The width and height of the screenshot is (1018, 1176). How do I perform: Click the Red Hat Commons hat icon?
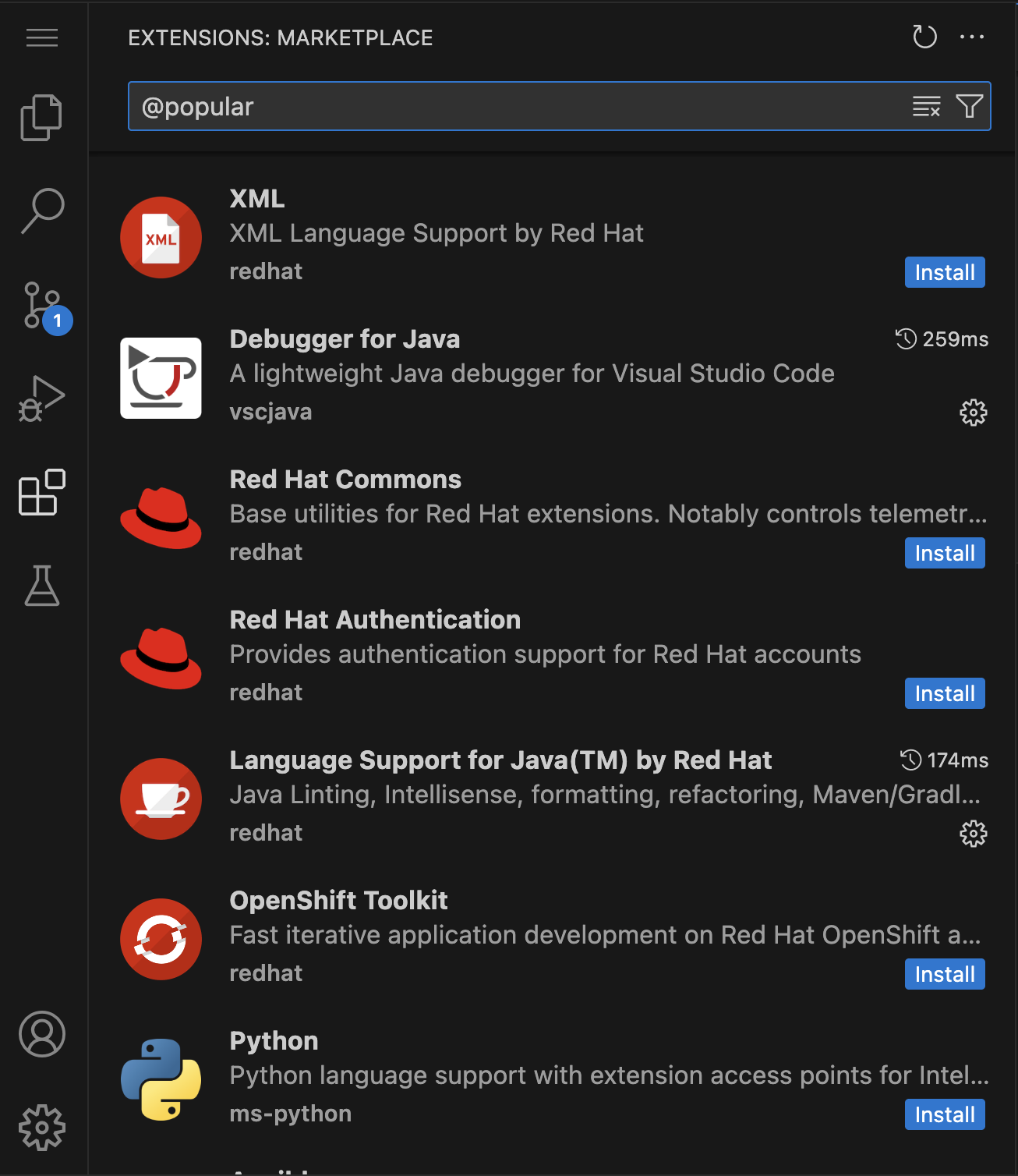(x=161, y=518)
